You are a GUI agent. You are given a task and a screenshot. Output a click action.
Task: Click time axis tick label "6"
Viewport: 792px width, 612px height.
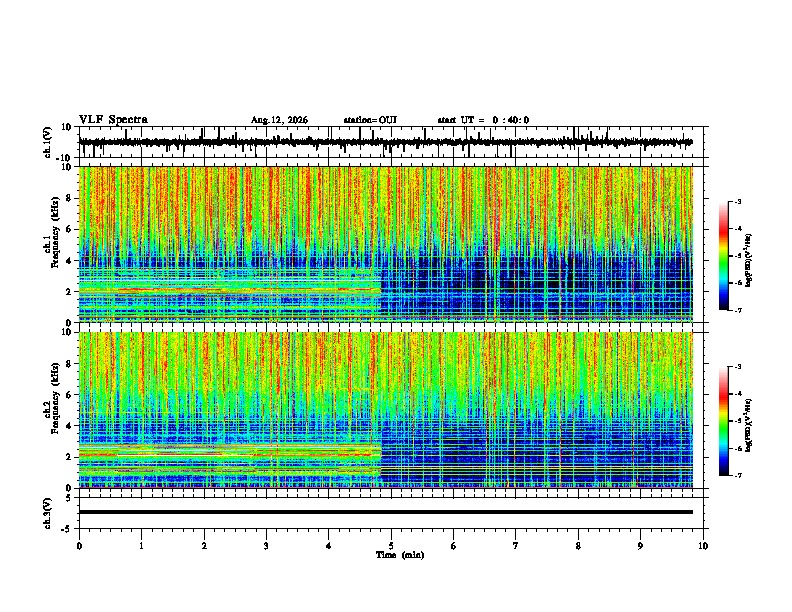click(454, 546)
